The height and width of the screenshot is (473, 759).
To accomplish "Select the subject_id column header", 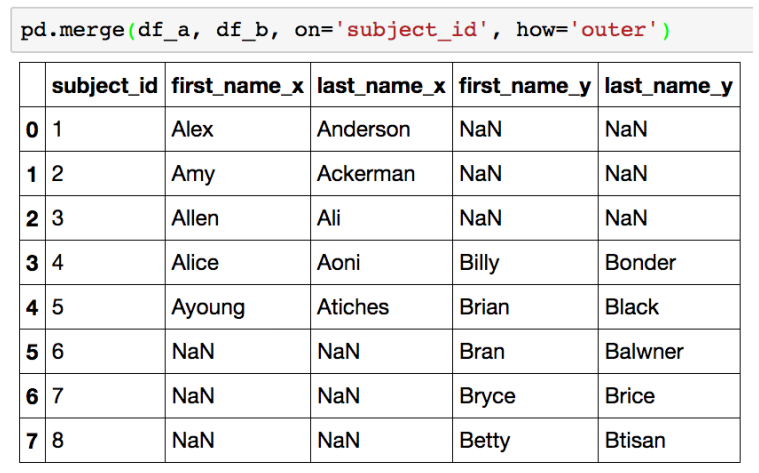I will tap(105, 85).
